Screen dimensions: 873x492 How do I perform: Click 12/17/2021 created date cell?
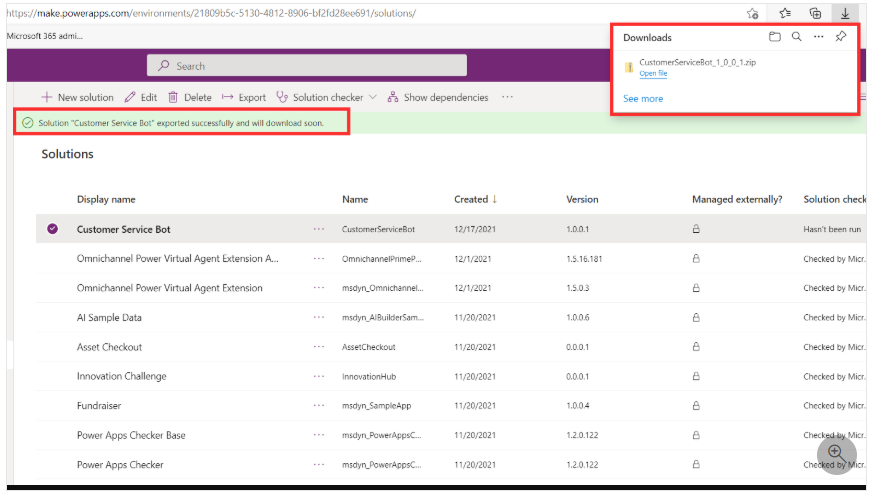pos(474,229)
